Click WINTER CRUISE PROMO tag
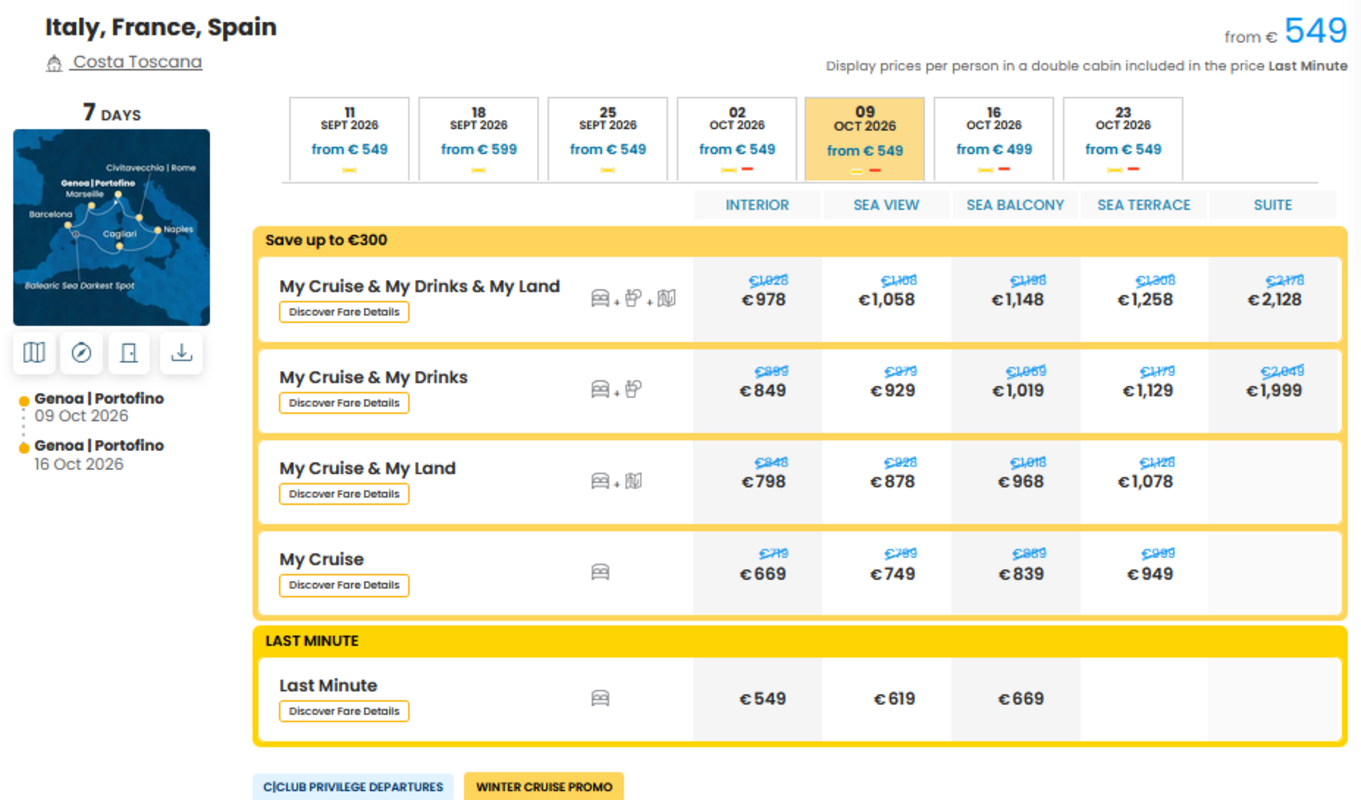The image size is (1361, 800). click(544, 787)
